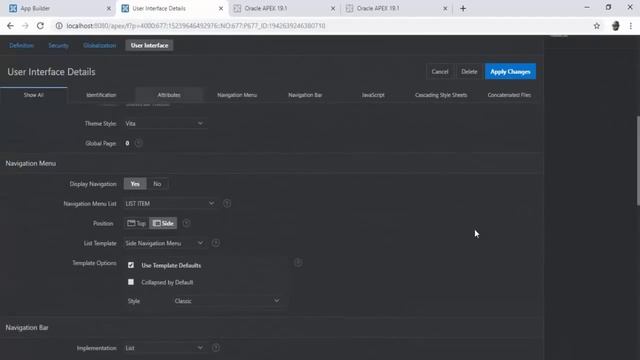640x360 pixels.
Task: Click the browser address bar URL
Action: click(196, 26)
